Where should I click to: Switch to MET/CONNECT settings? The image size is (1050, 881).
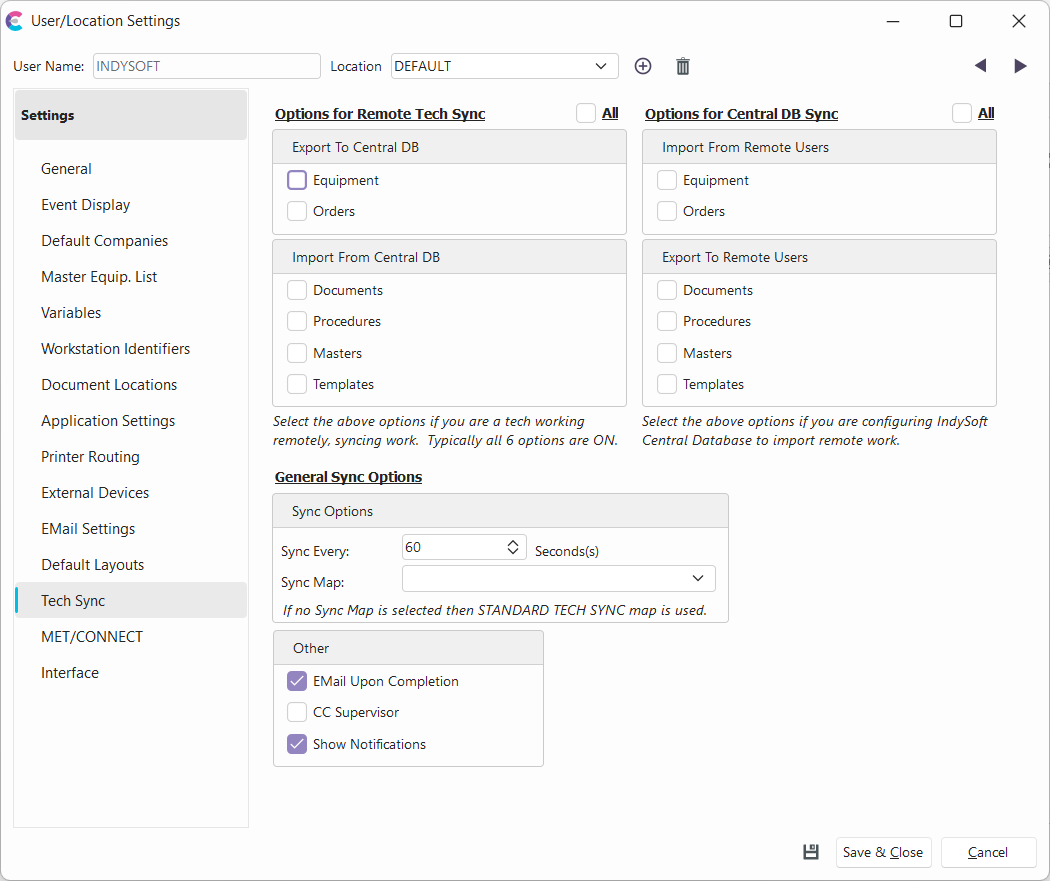[x=92, y=637]
